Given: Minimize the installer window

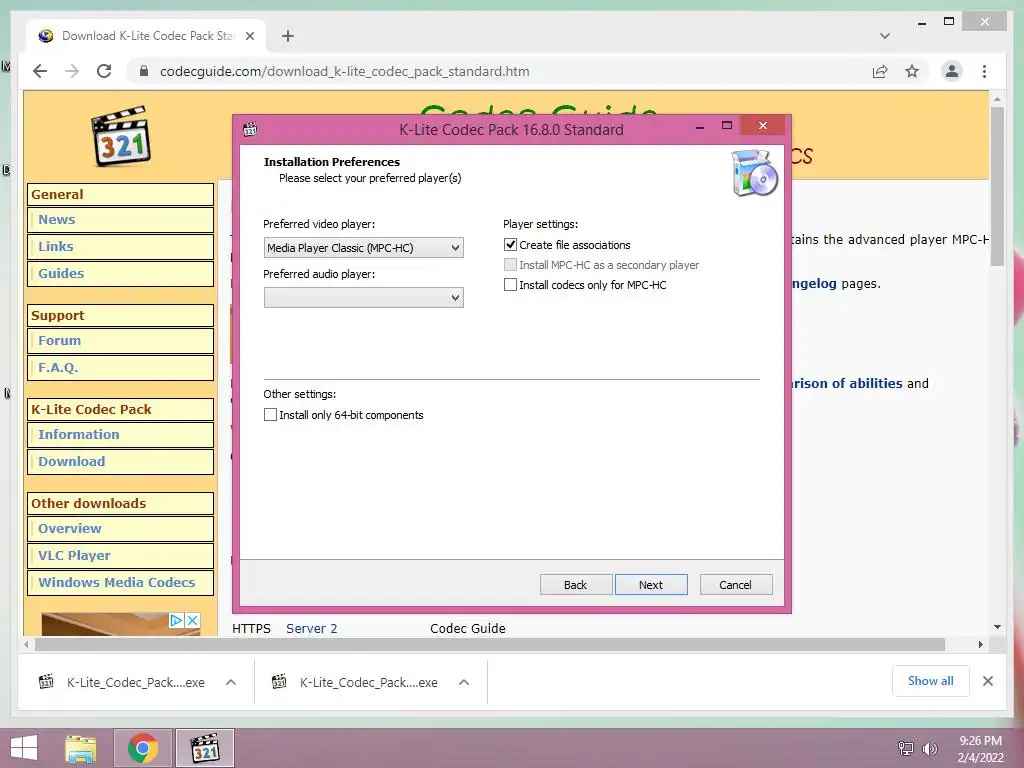Looking at the screenshot, I should tap(699, 127).
